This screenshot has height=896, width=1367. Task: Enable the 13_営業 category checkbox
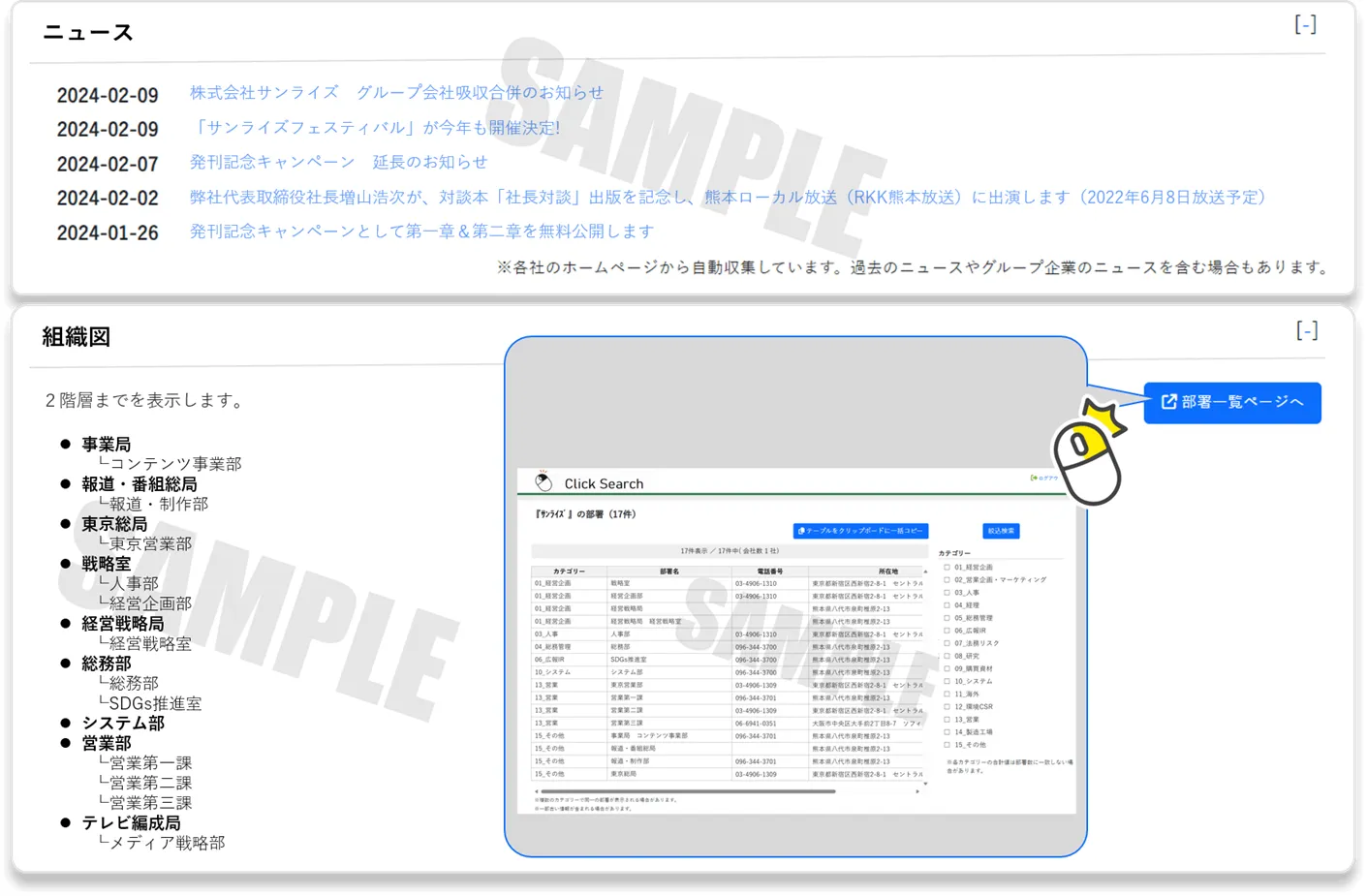[947, 720]
